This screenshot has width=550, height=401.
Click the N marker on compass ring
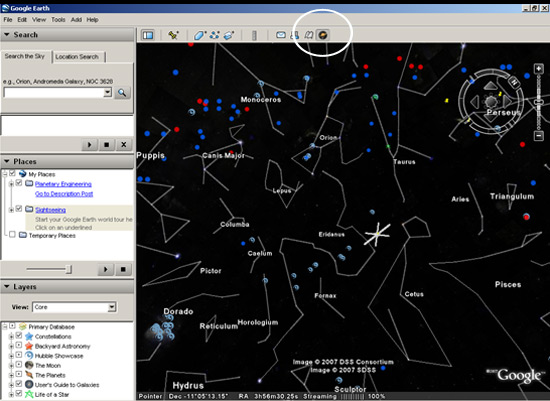[x=514, y=82]
